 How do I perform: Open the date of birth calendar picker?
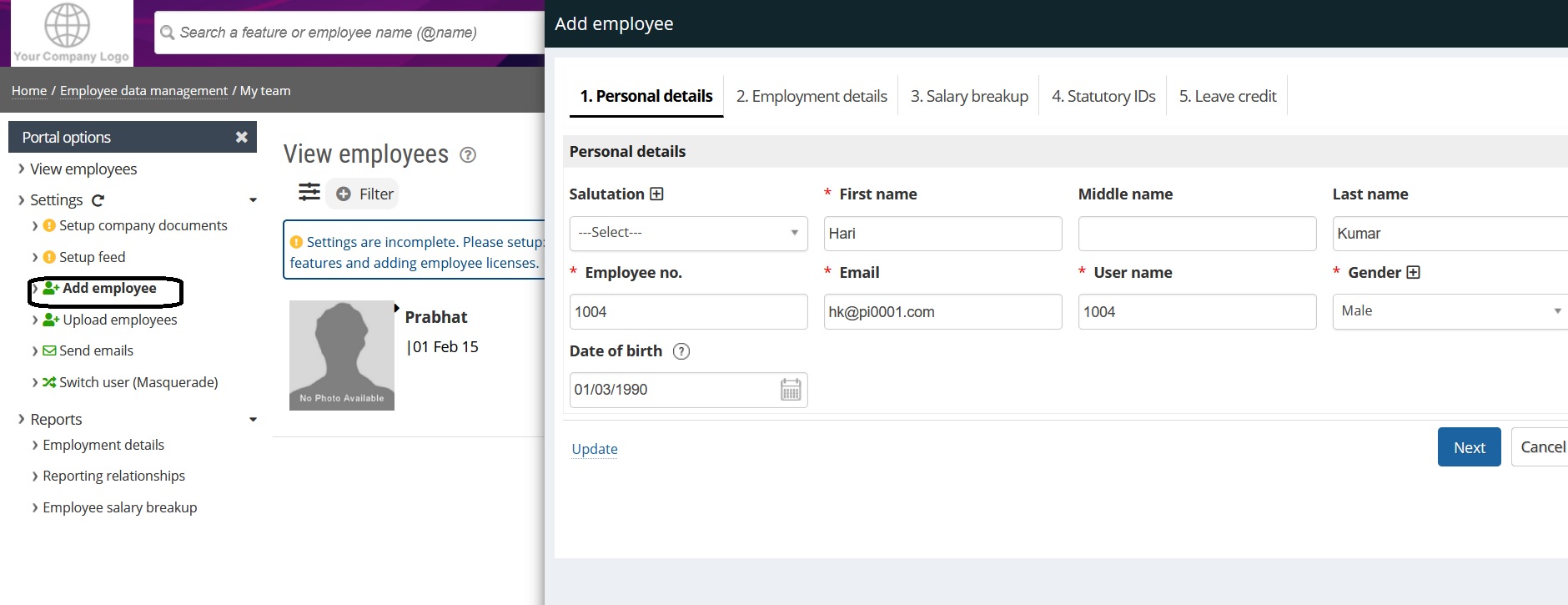(x=791, y=390)
